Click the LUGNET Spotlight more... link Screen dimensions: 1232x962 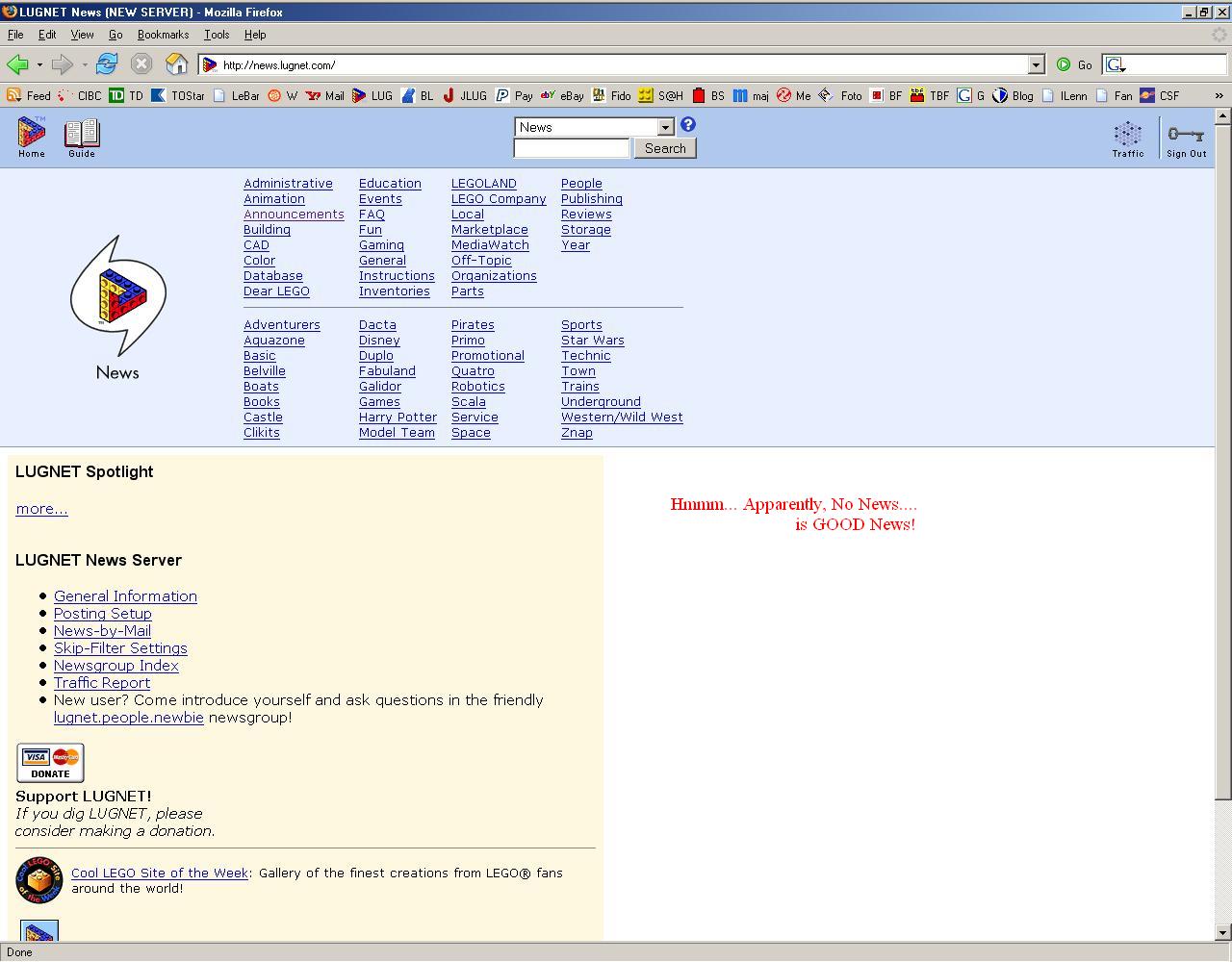(x=41, y=509)
